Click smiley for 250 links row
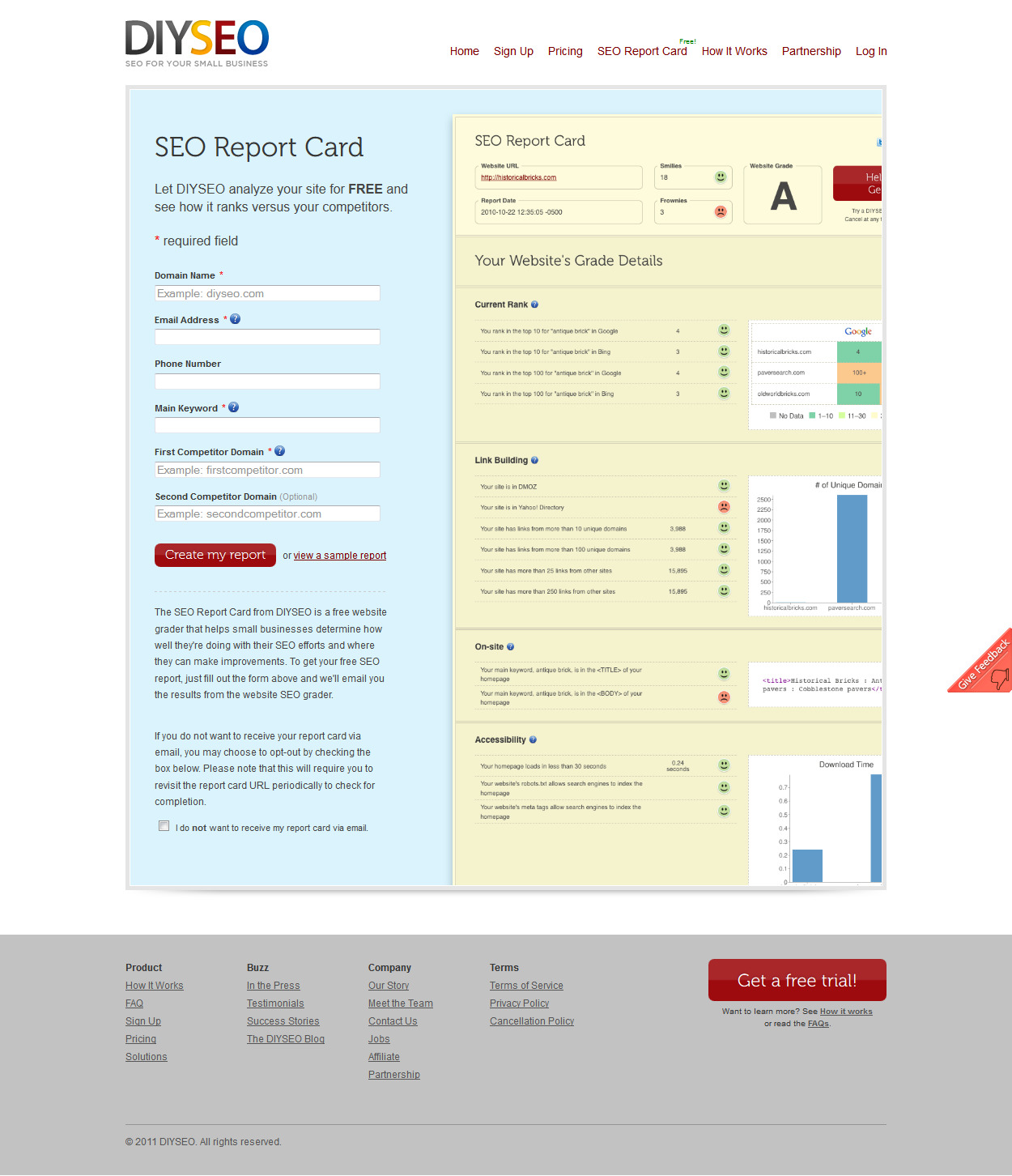The height and width of the screenshot is (1176, 1012). pos(725,591)
